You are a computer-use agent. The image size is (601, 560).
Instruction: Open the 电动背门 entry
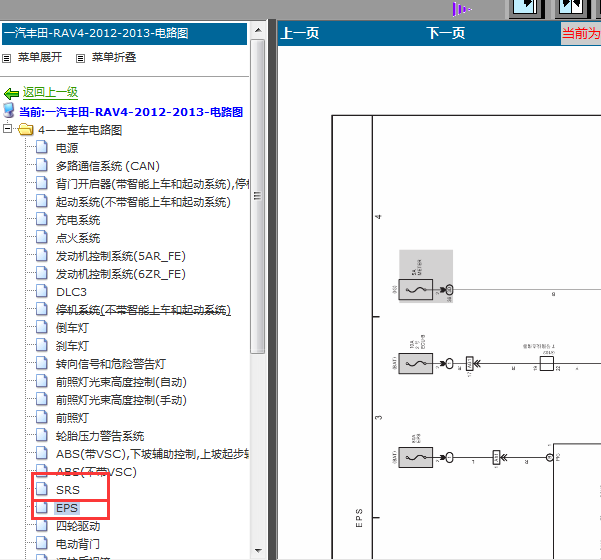pos(78,544)
